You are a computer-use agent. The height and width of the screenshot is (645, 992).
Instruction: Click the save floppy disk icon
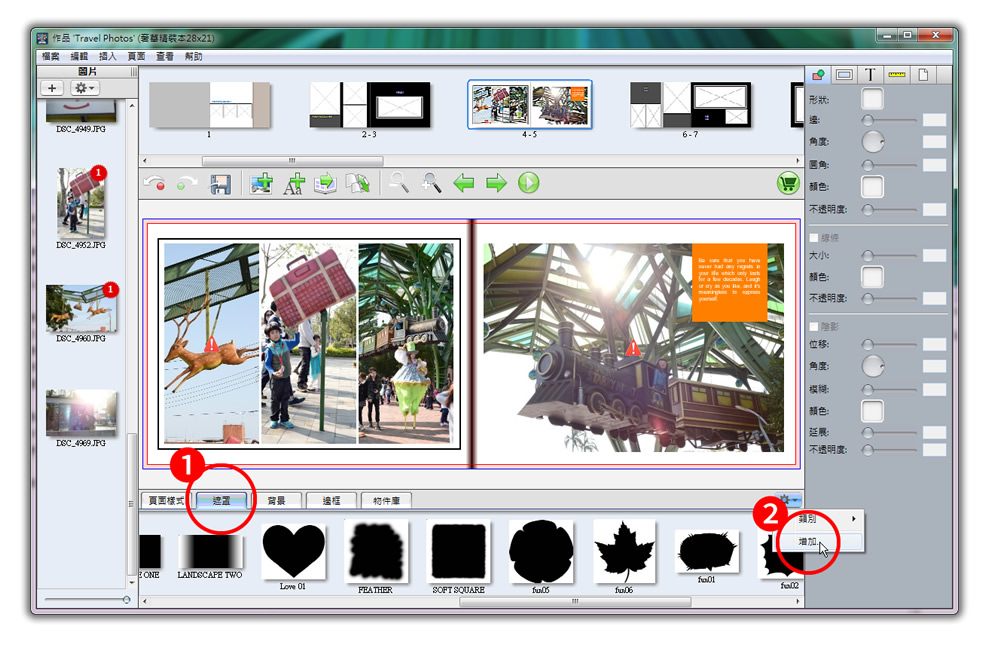[220, 183]
